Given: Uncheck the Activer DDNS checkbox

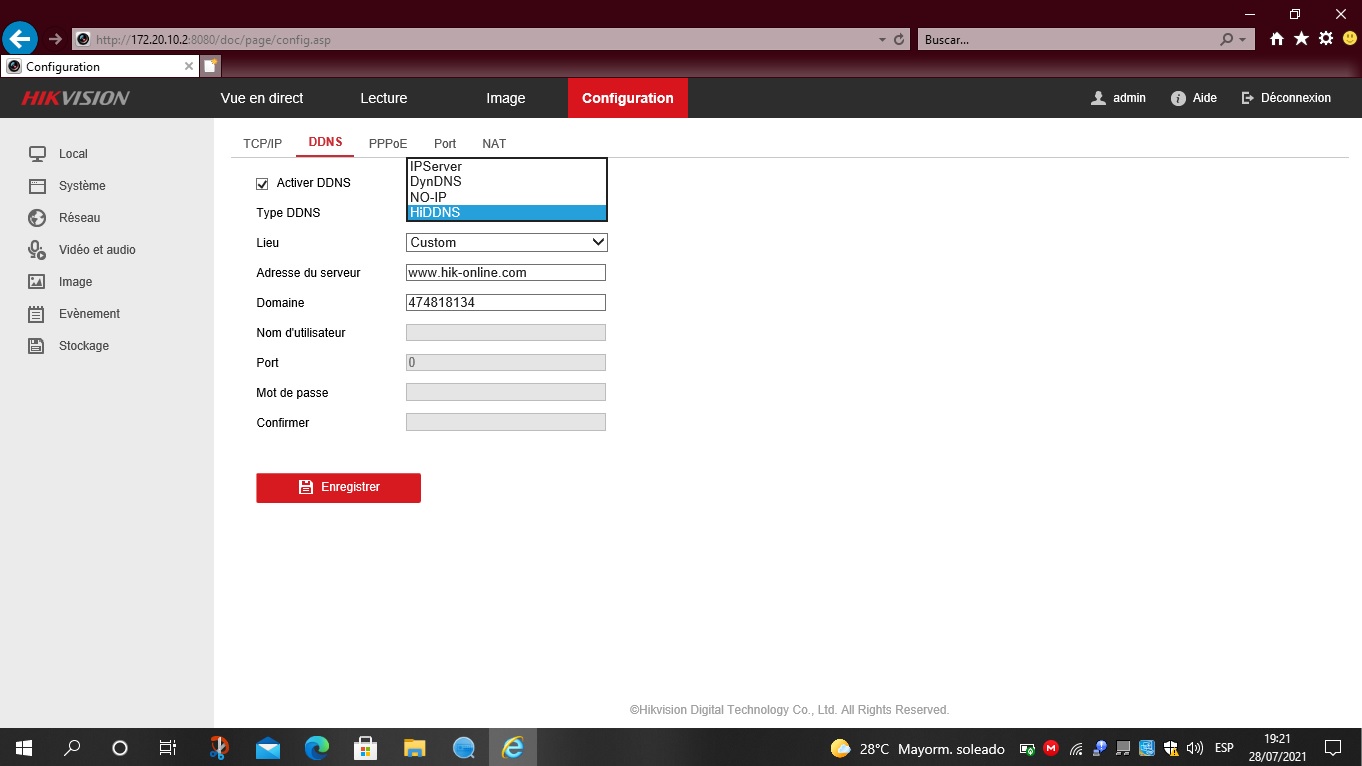Looking at the screenshot, I should coord(263,184).
